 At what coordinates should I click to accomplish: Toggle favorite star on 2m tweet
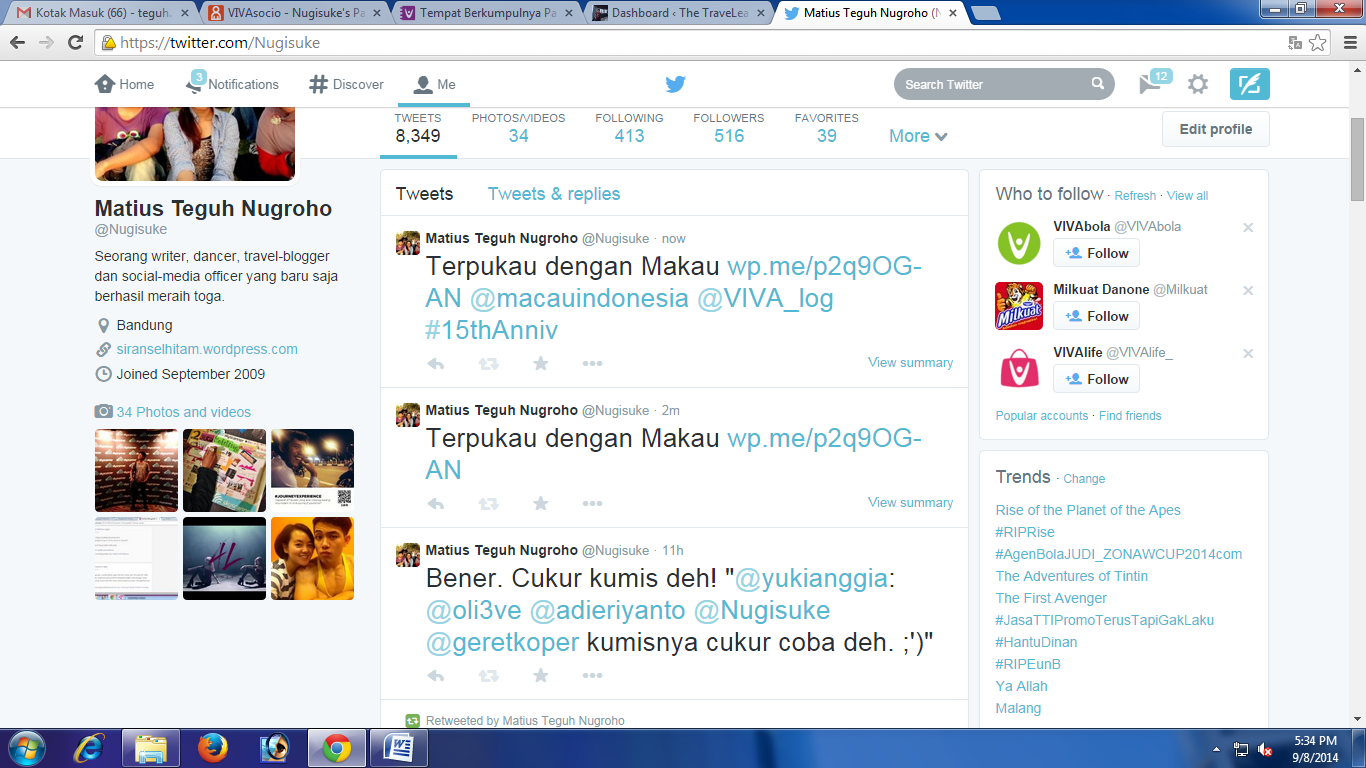(x=540, y=504)
